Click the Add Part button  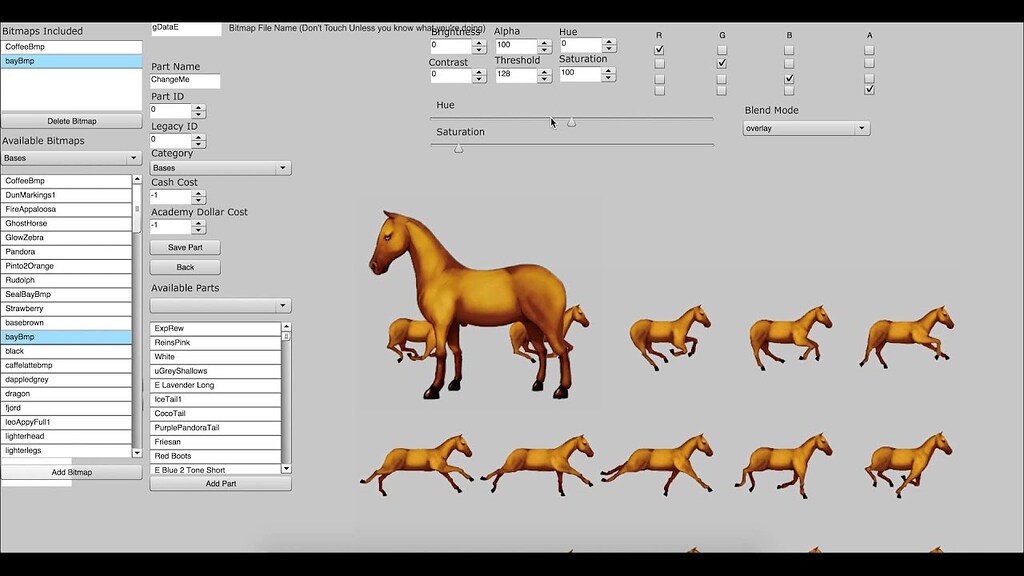[x=219, y=483]
